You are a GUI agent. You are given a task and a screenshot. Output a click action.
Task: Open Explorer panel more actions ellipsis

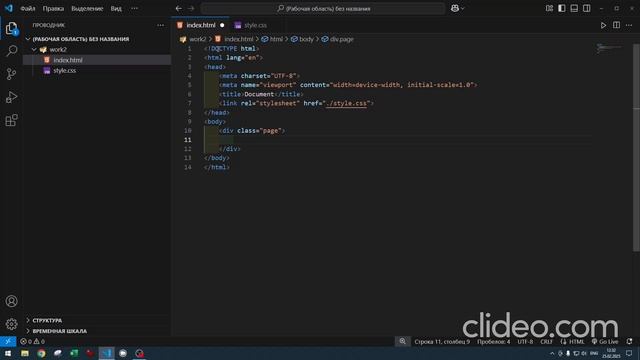[160, 25]
